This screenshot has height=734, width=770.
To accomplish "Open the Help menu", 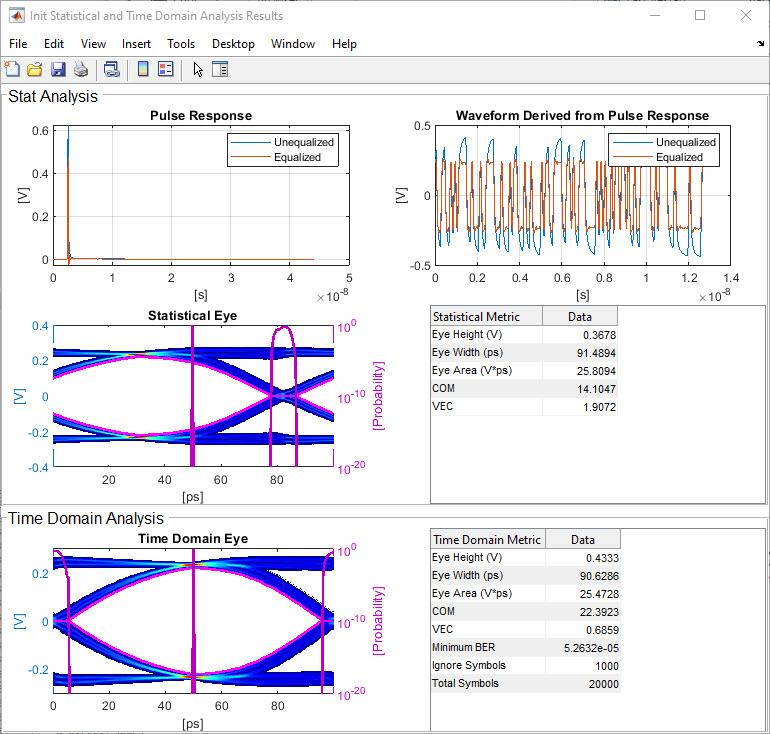I will (x=344, y=44).
